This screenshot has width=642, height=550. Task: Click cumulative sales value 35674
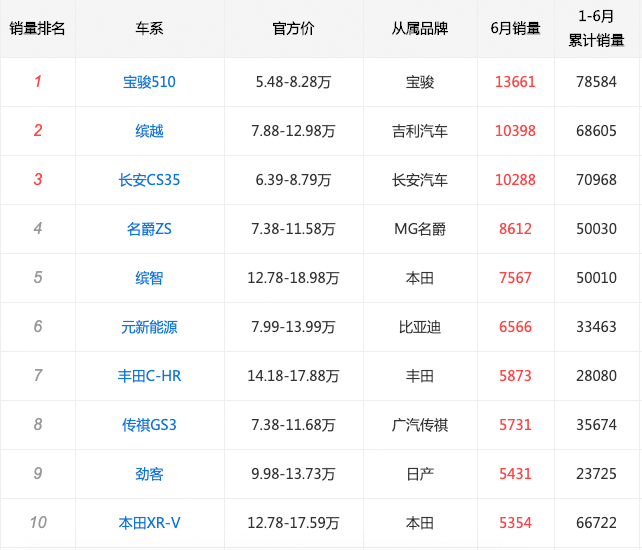pyautogui.click(x=596, y=425)
